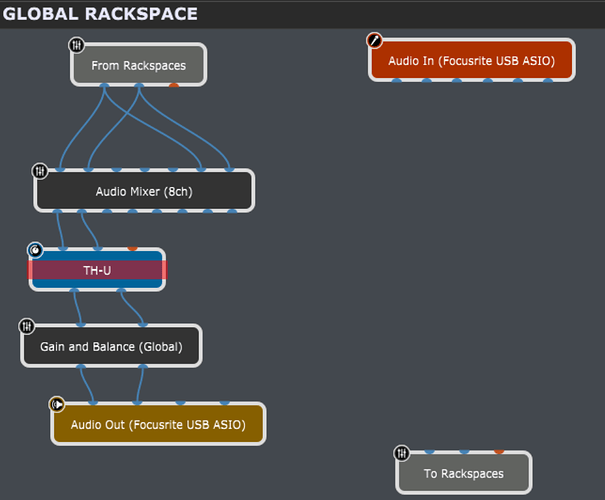The width and height of the screenshot is (605, 500).
Task: Click the right output pin of Gain and Balance
Action: pyautogui.click(x=143, y=367)
